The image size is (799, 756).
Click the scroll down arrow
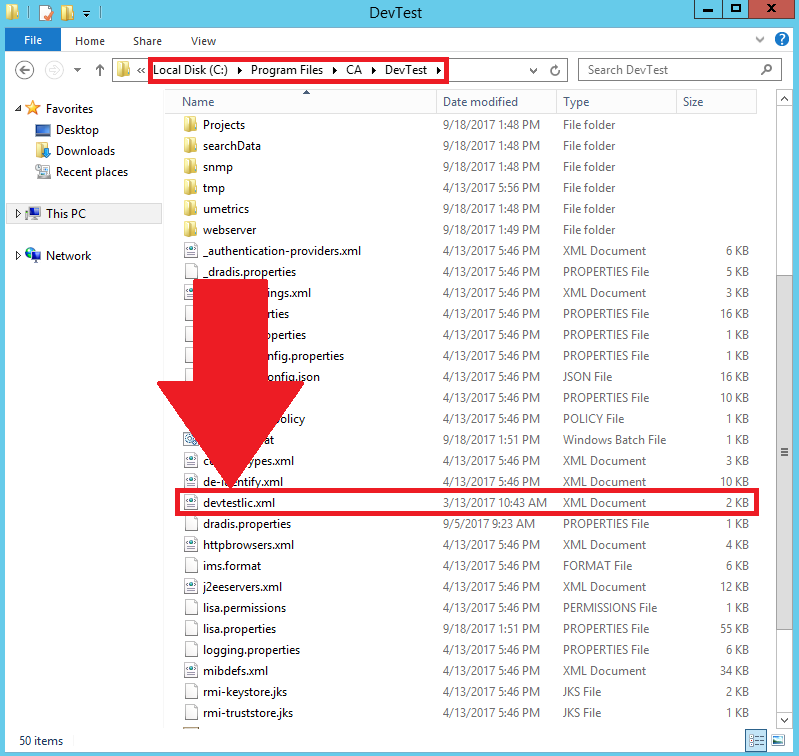[x=784, y=719]
